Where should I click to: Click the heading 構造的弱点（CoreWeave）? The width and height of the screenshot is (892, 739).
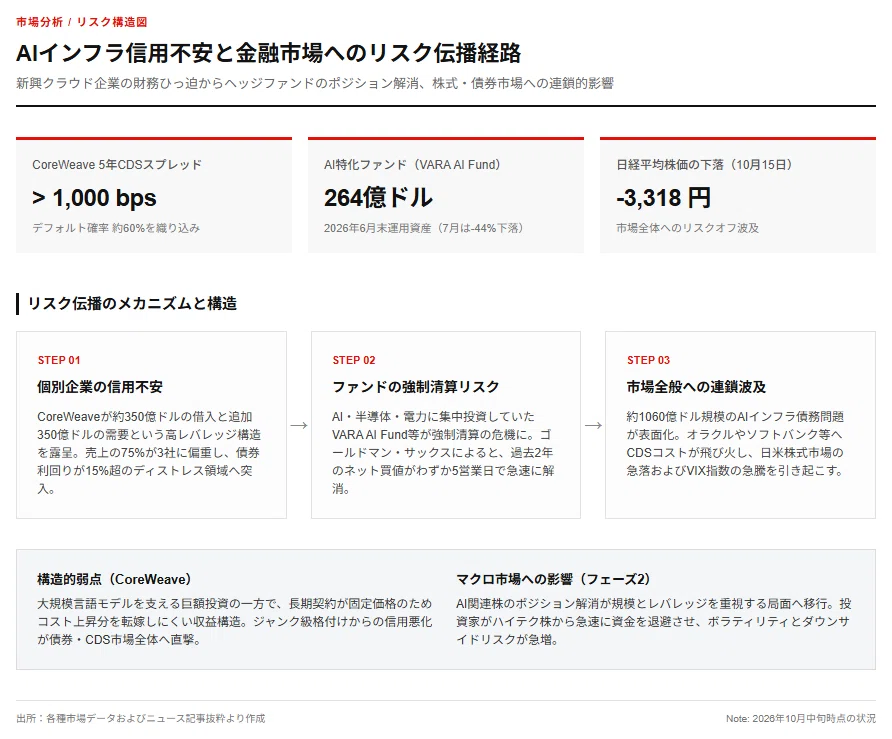(x=115, y=579)
